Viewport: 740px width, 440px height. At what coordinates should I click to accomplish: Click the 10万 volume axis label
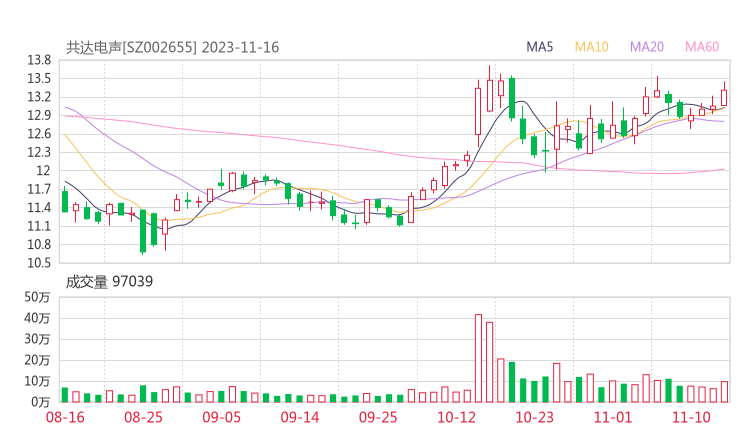(x=37, y=381)
